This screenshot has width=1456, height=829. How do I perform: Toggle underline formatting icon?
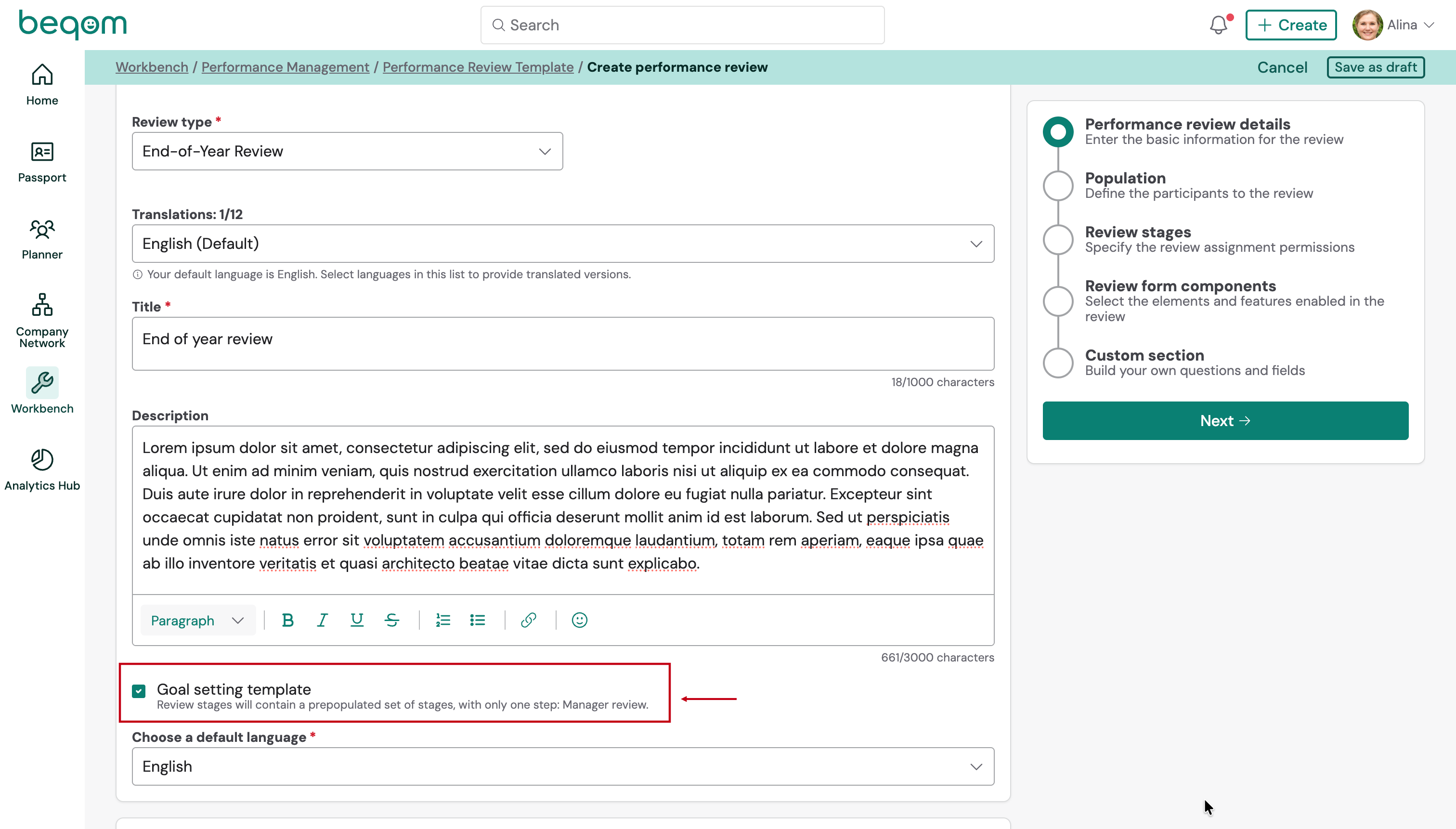click(x=357, y=620)
